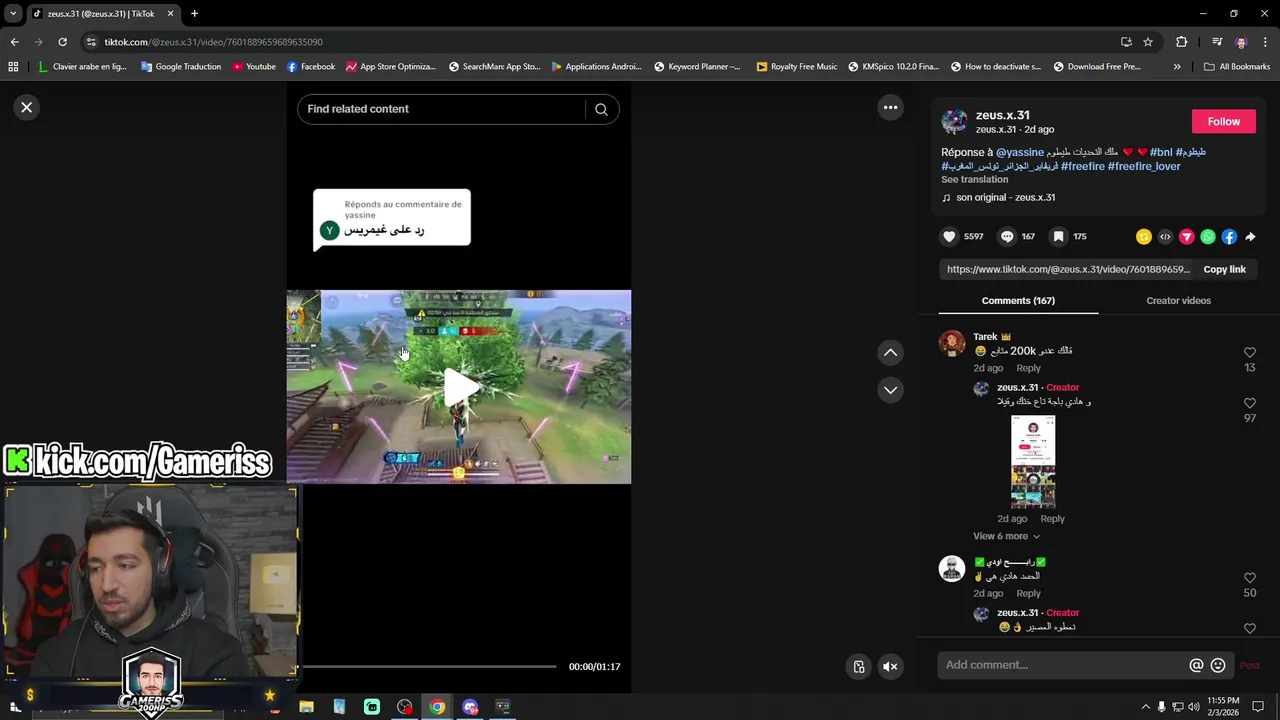Viewport: 1280px width, 720px height.
Task: Click the Embed code icon
Action: [1165, 237]
